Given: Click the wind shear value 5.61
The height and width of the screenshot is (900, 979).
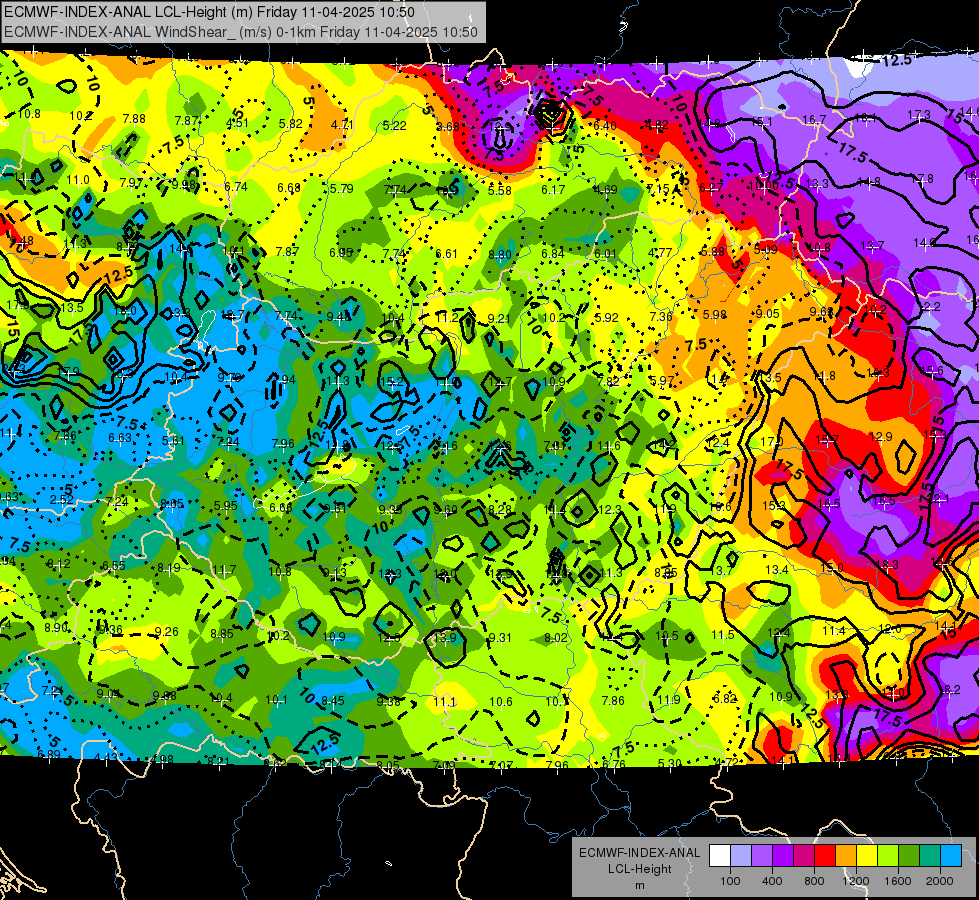Looking at the screenshot, I should click(173, 440).
